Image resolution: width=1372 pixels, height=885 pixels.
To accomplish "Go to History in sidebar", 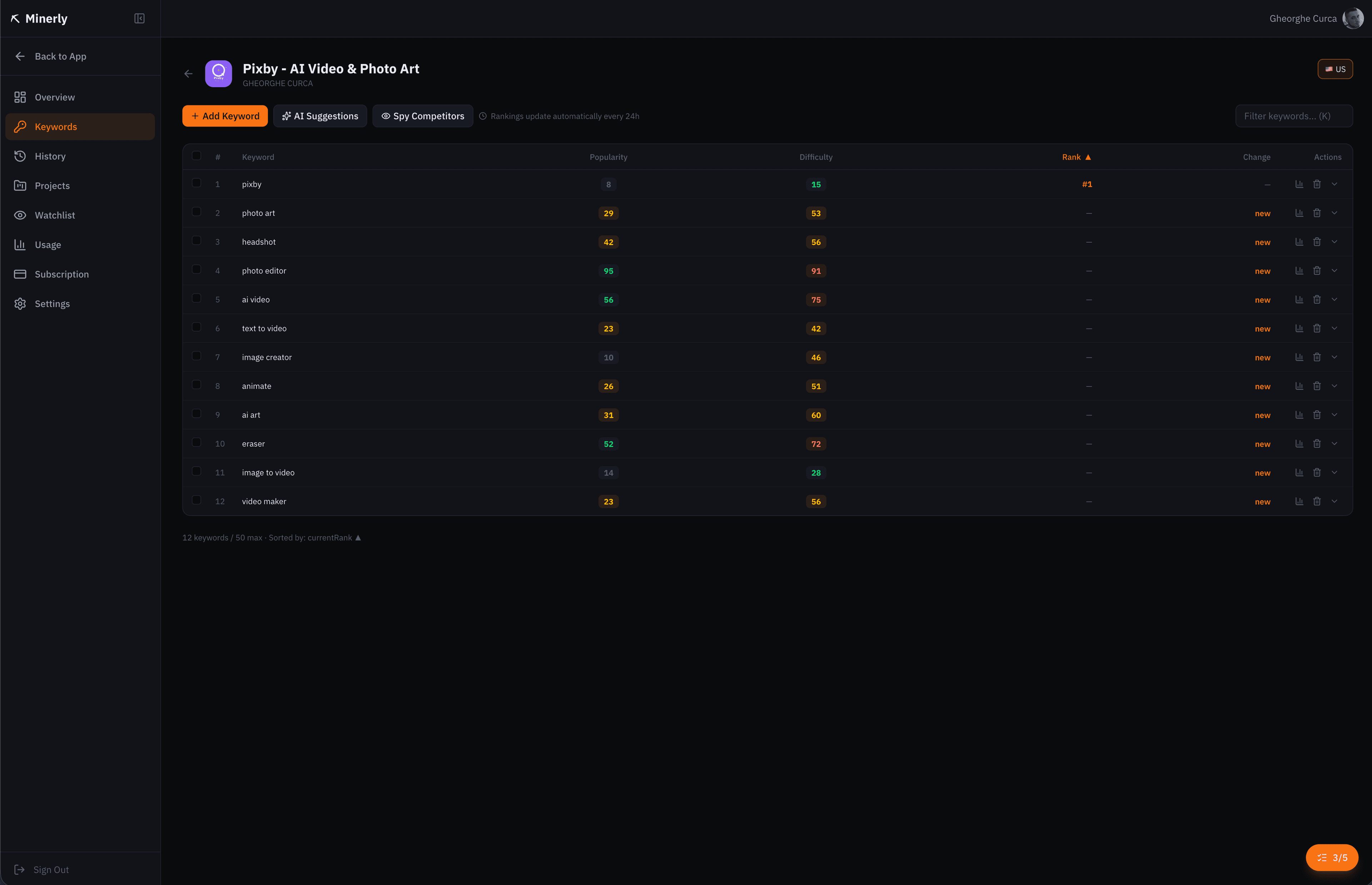I will point(80,156).
